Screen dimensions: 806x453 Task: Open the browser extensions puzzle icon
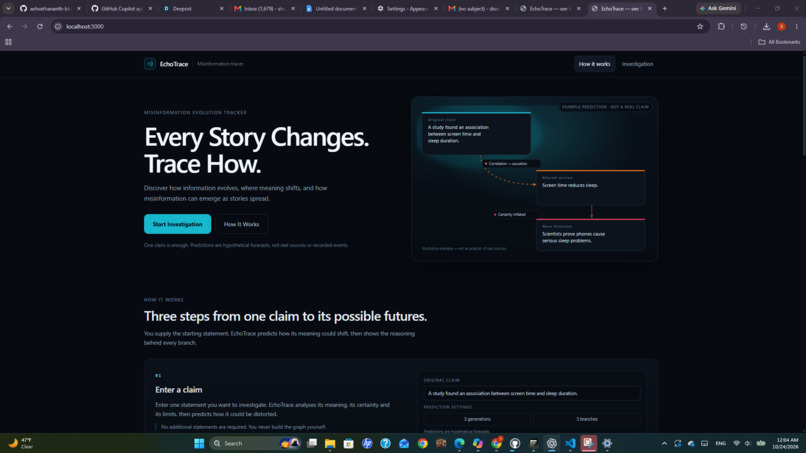[x=721, y=26]
